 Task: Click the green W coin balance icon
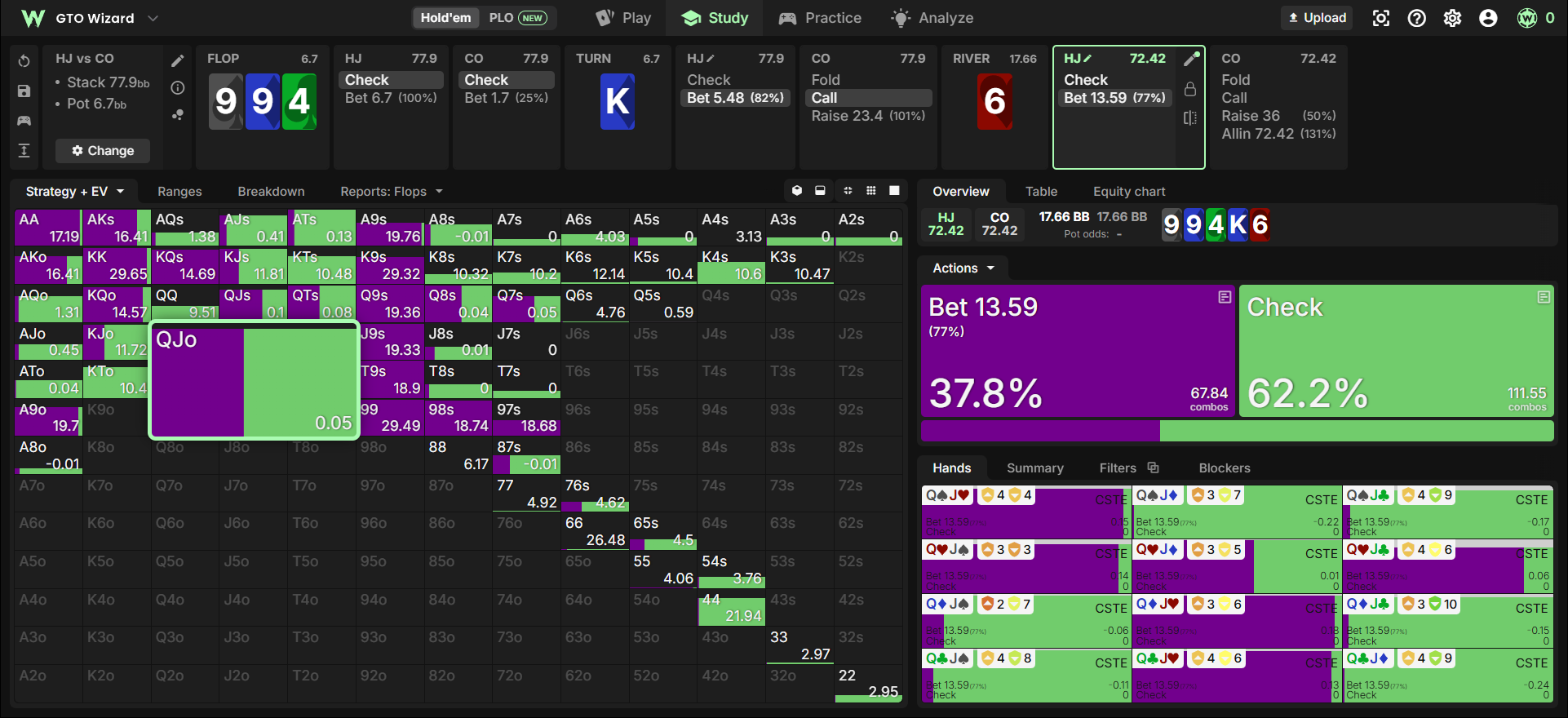coord(1527,18)
